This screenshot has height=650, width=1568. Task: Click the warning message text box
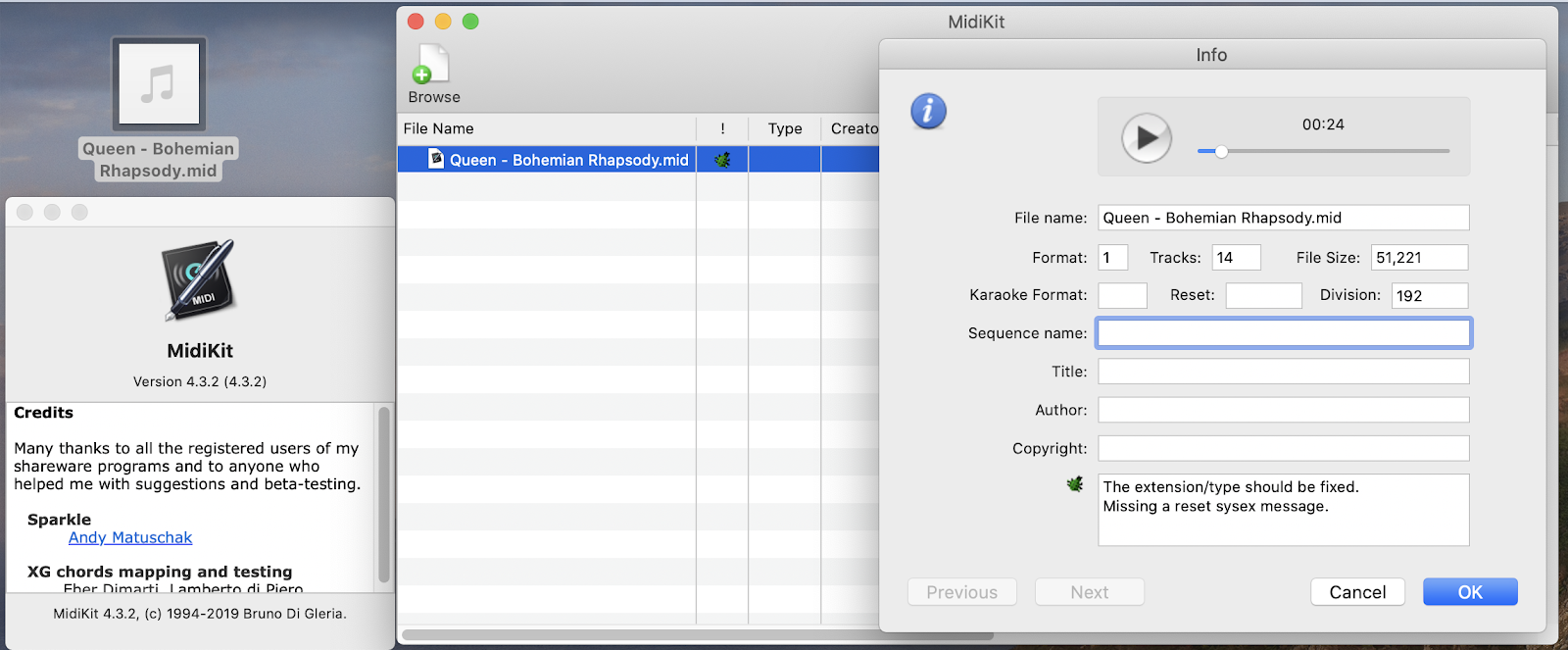pos(1284,510)
